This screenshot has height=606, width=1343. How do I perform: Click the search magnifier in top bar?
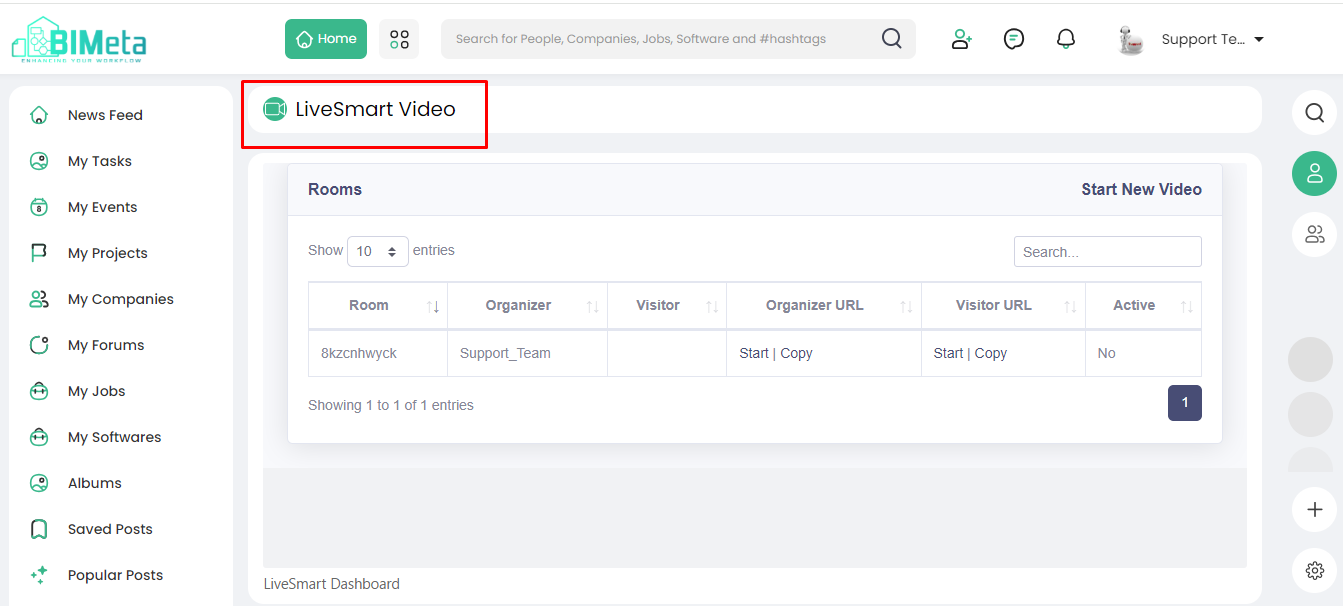[892, 39]
